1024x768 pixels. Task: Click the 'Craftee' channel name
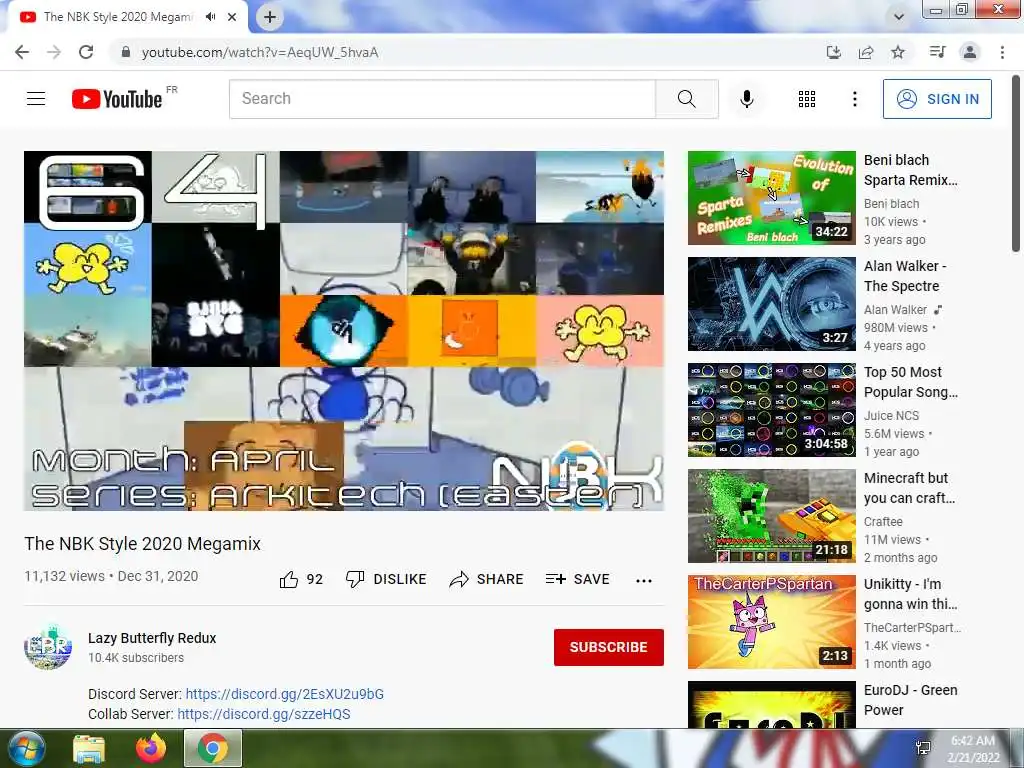tap(884, 521)
